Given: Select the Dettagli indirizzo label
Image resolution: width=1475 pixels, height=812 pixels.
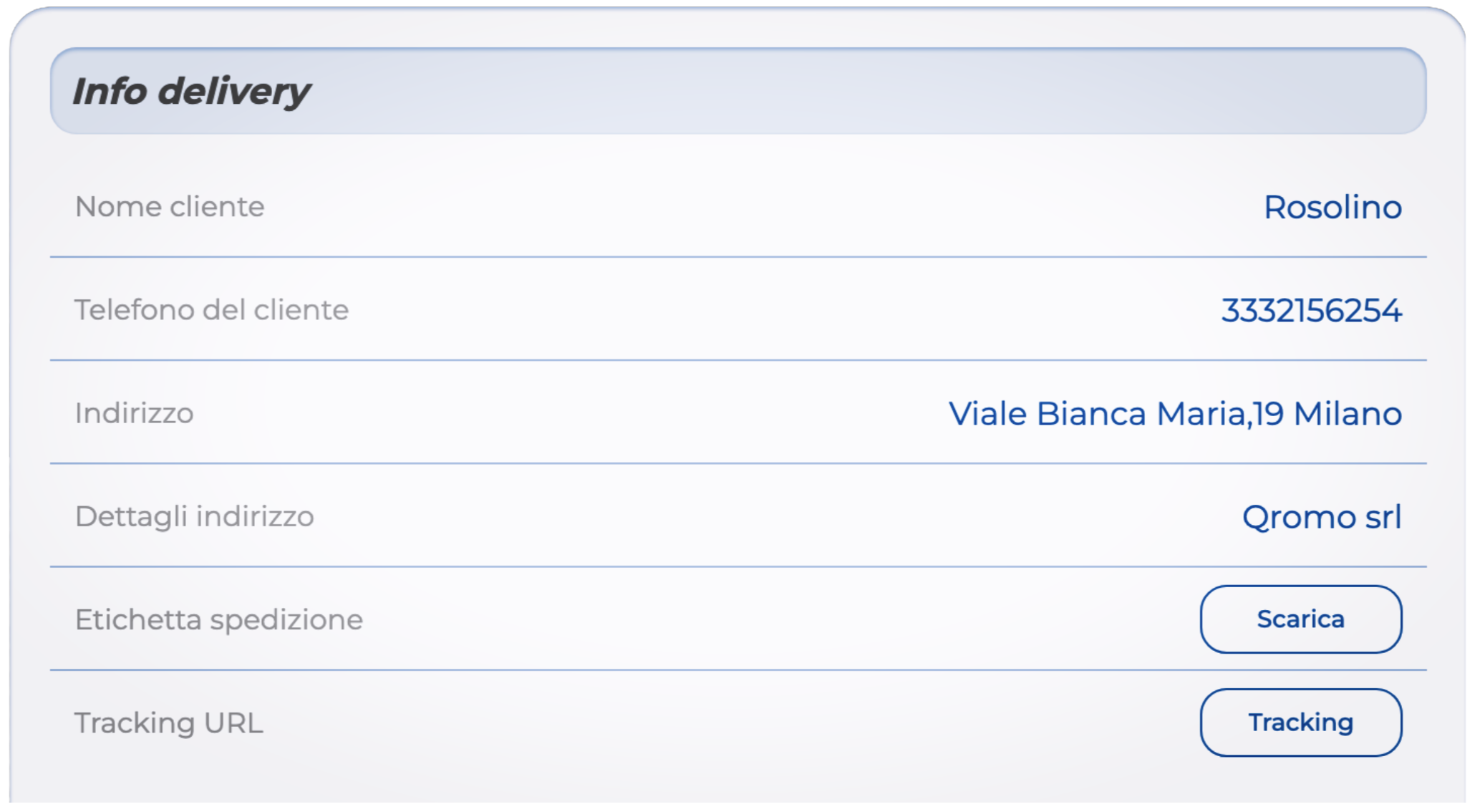Looking at the screenshot, I should coord(194,516).
